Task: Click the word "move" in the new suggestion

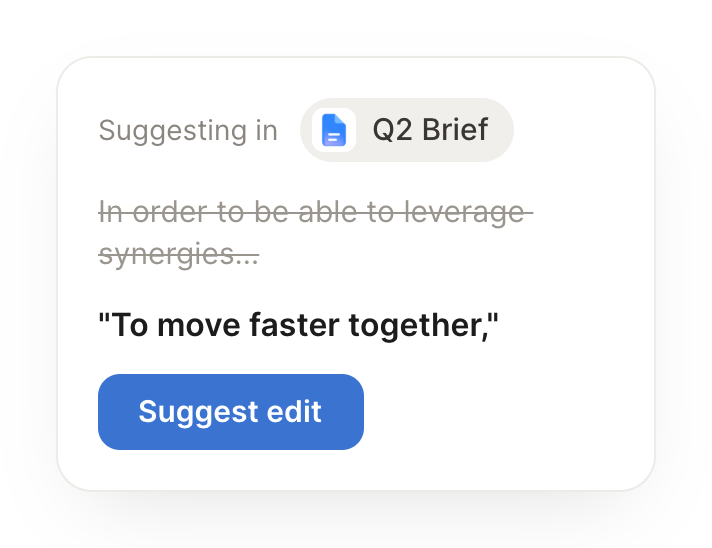Action: click(x=198, y=326)
